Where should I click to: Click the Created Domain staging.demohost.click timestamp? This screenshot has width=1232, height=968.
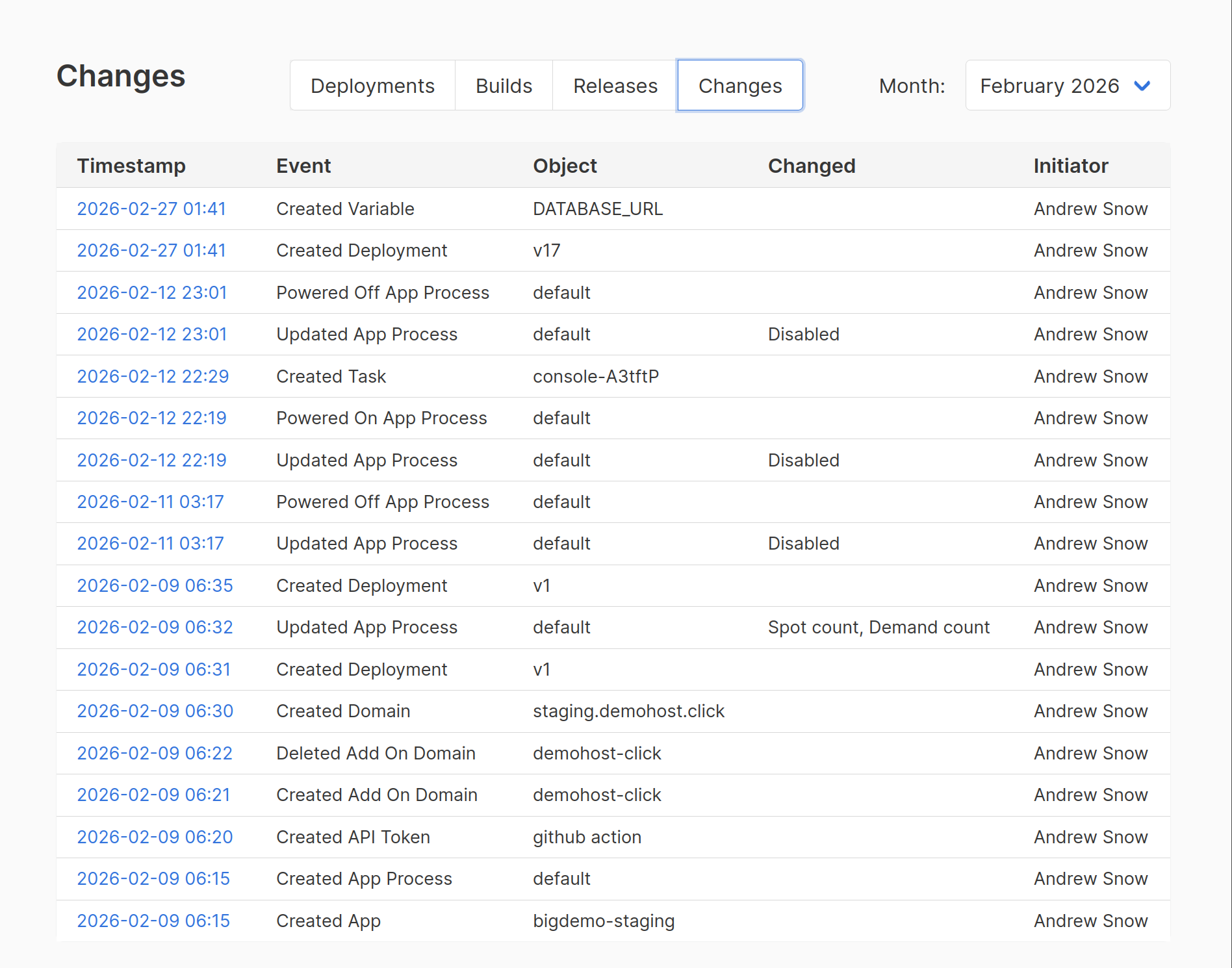tap(155, 711)
